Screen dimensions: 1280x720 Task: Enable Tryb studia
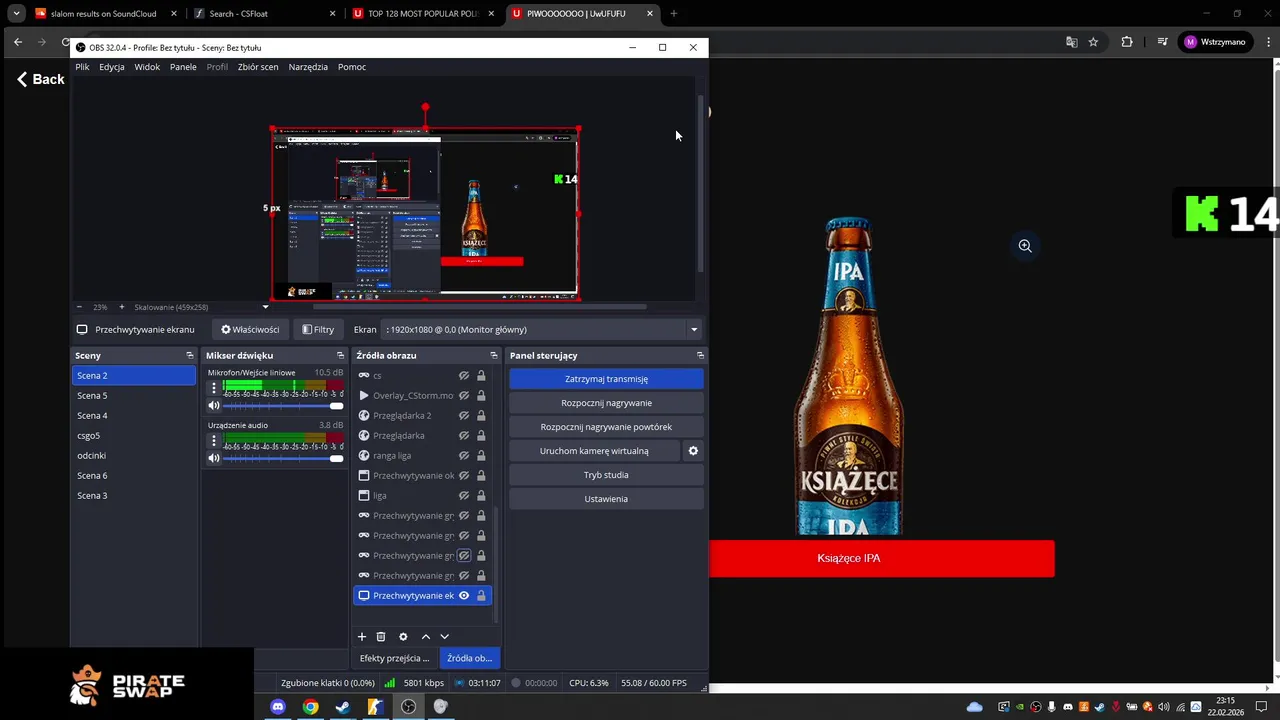tap(606, 475)
